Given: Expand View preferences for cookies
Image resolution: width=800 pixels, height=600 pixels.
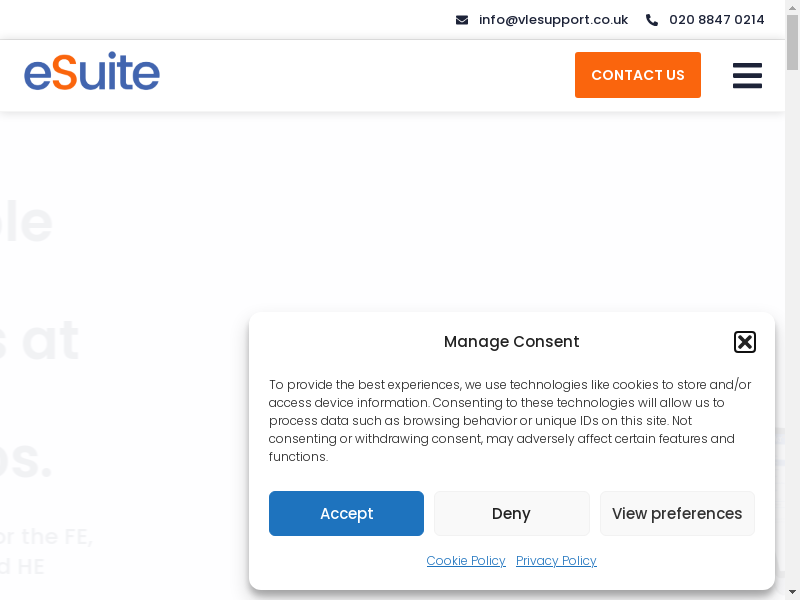Looking at the screenshot, I should pos(677,513).
